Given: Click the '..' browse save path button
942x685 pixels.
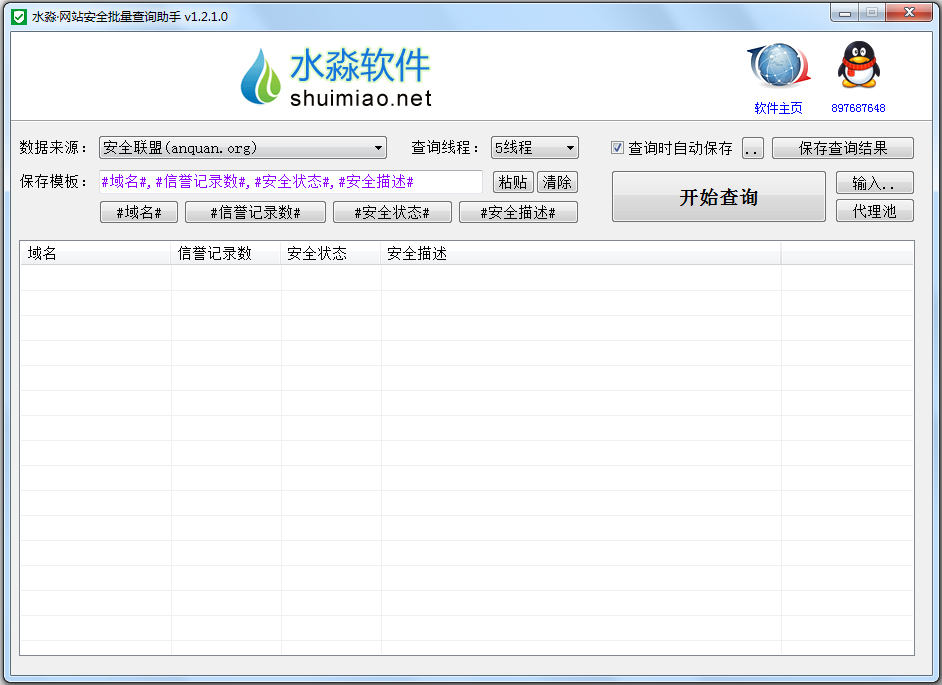Looking at the screenshot, I should pyautogui.click(x=753, y=148).
